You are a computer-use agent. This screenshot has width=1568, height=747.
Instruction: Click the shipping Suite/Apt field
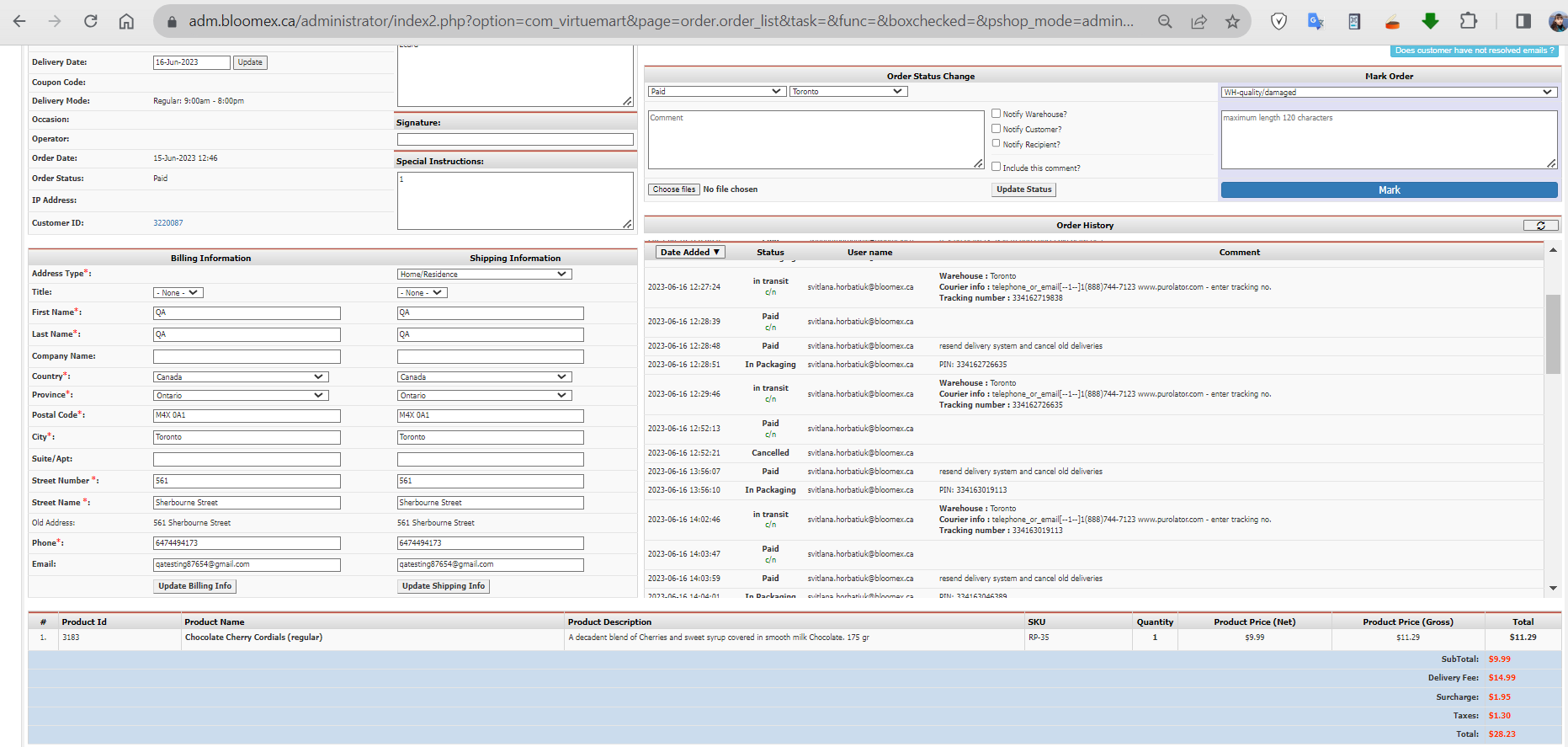(x=491, y=459)
